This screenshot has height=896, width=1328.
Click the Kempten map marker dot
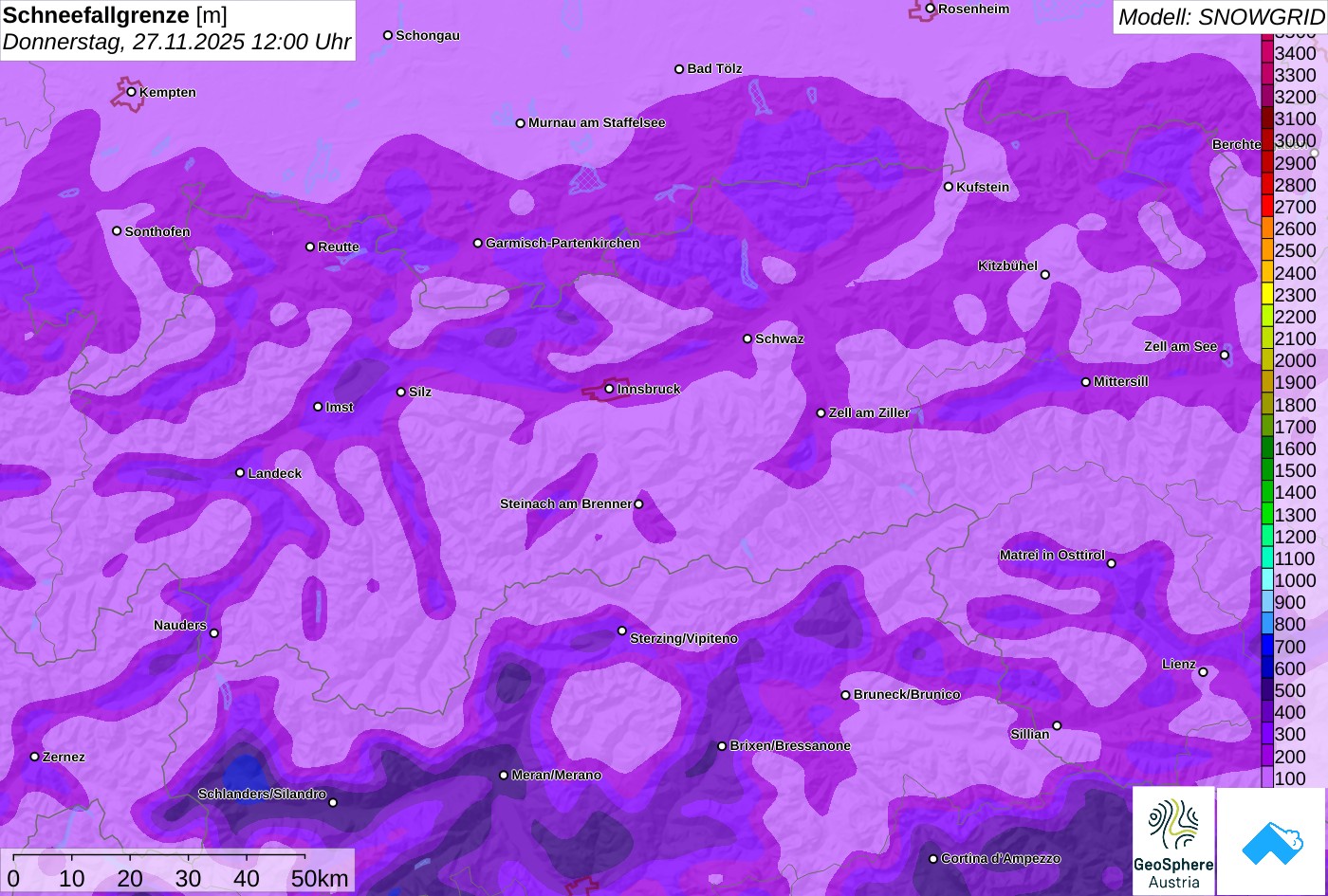coord(132,92)
